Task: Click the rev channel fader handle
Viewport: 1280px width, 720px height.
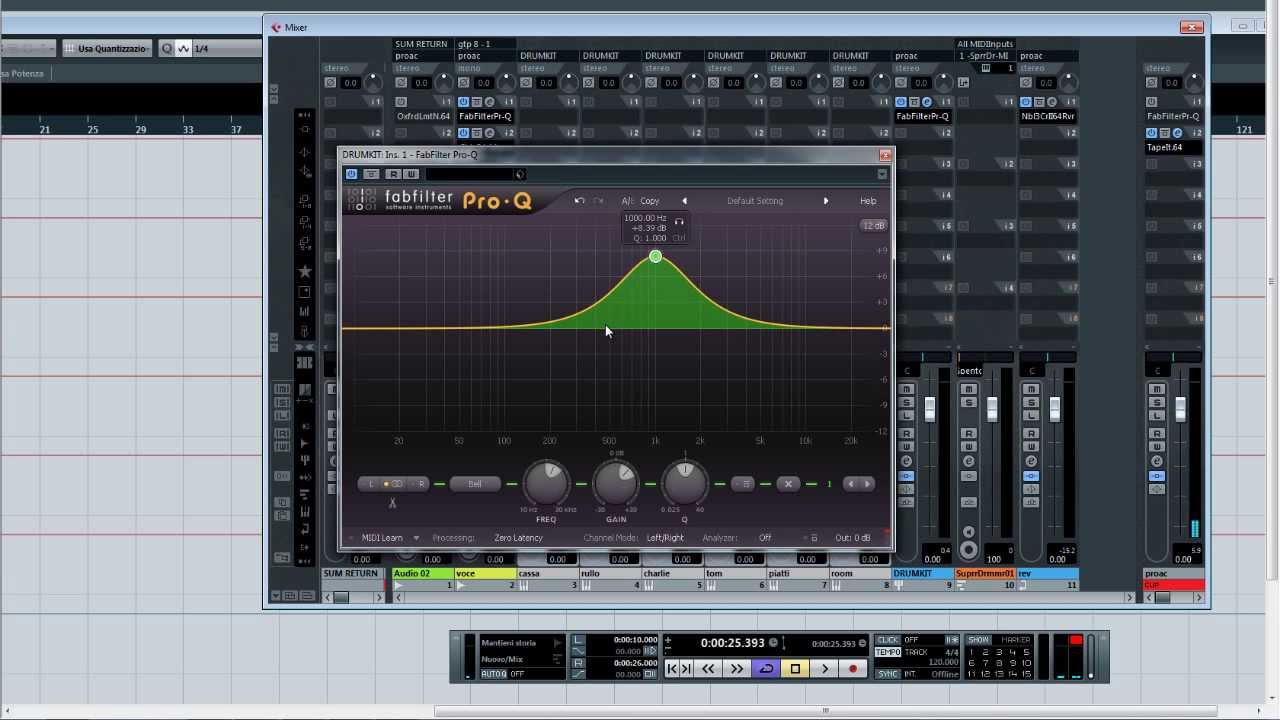Action: click(1054, 409)
